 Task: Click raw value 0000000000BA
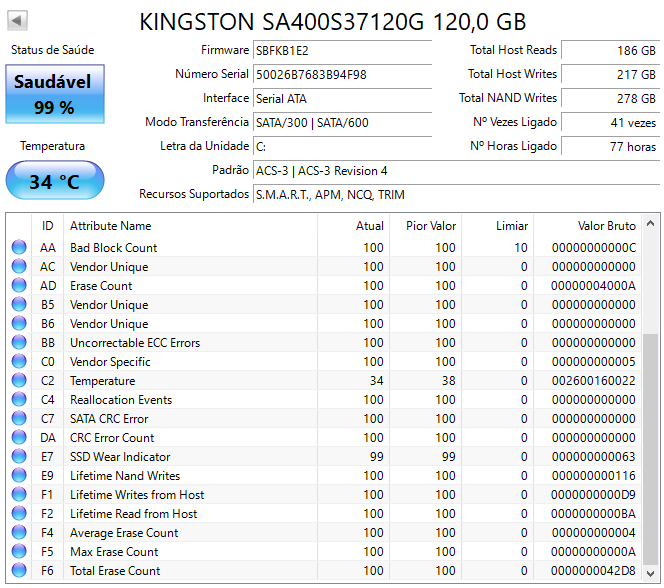(593, 513)
